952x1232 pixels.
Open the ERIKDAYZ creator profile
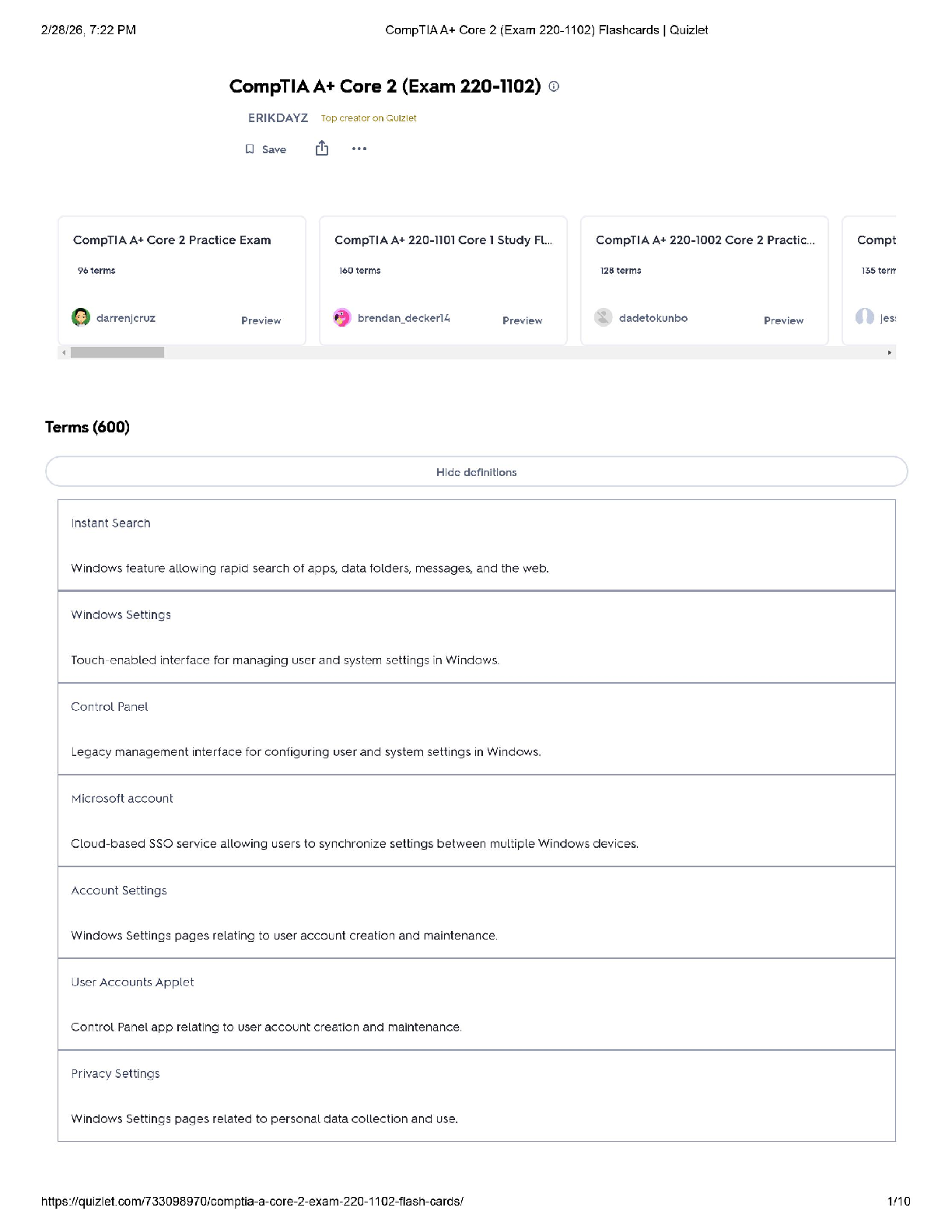click(278, 118)
